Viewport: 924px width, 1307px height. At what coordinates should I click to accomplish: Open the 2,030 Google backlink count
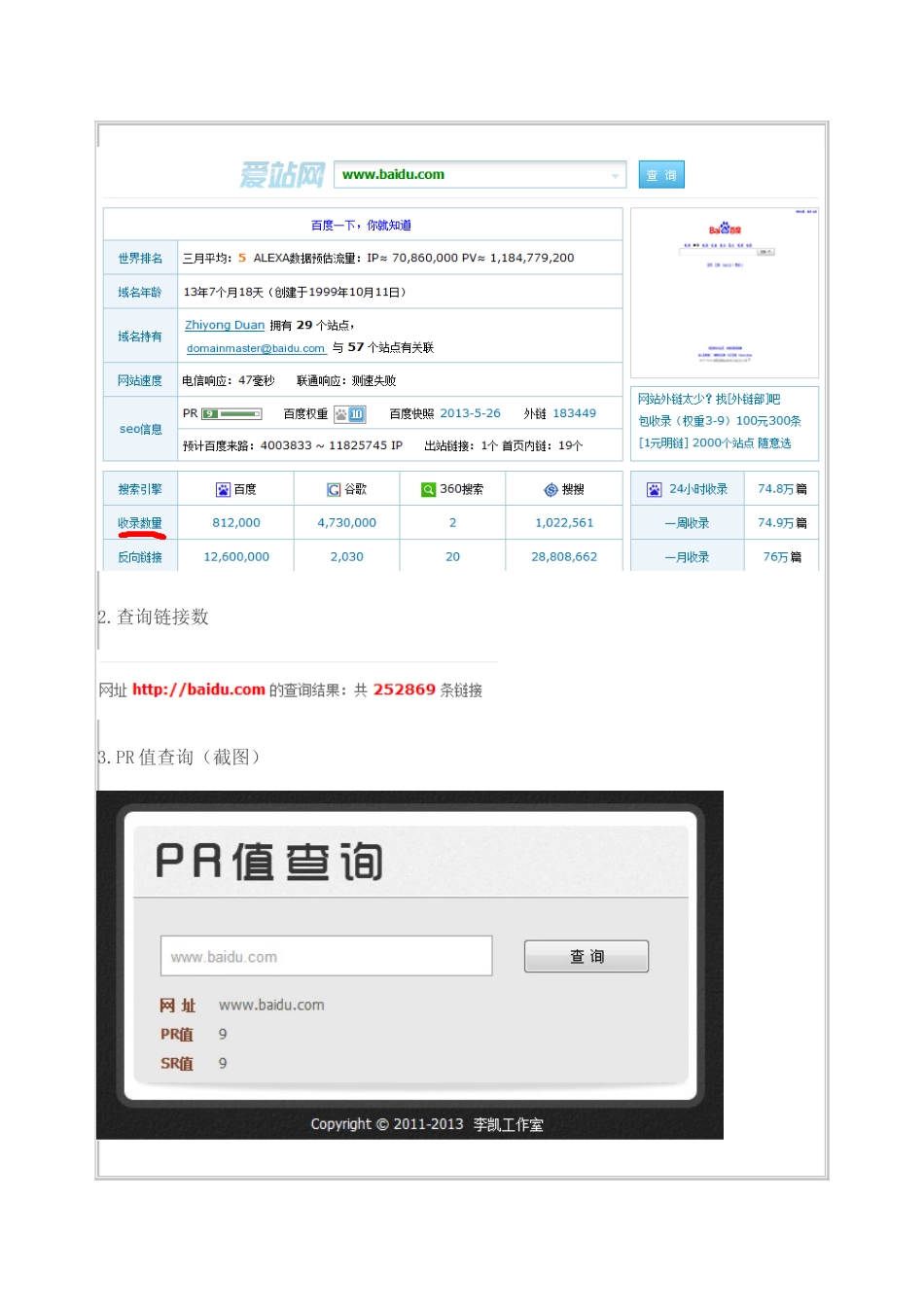click(x=346, y=556)
